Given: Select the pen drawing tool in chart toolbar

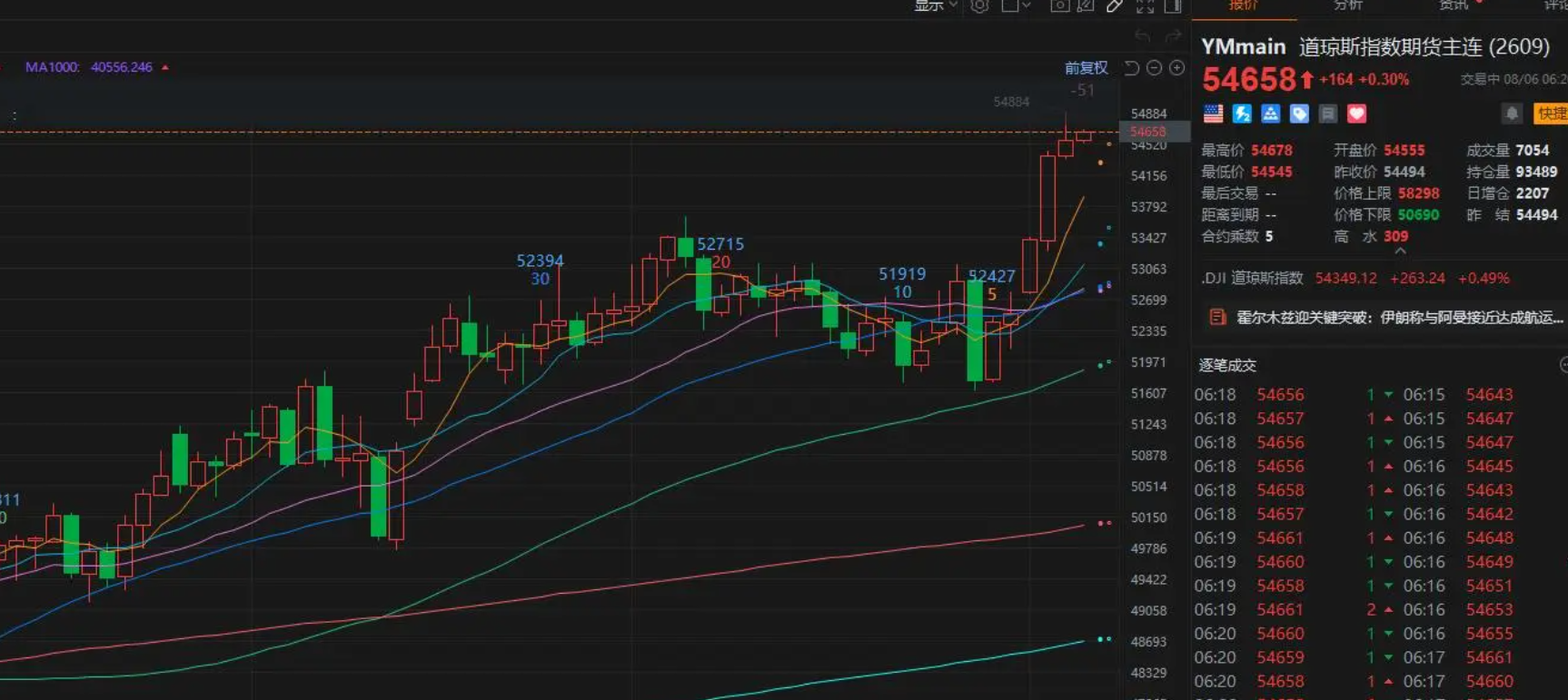Looking at the screenshot, I should tap(1115, 5).
